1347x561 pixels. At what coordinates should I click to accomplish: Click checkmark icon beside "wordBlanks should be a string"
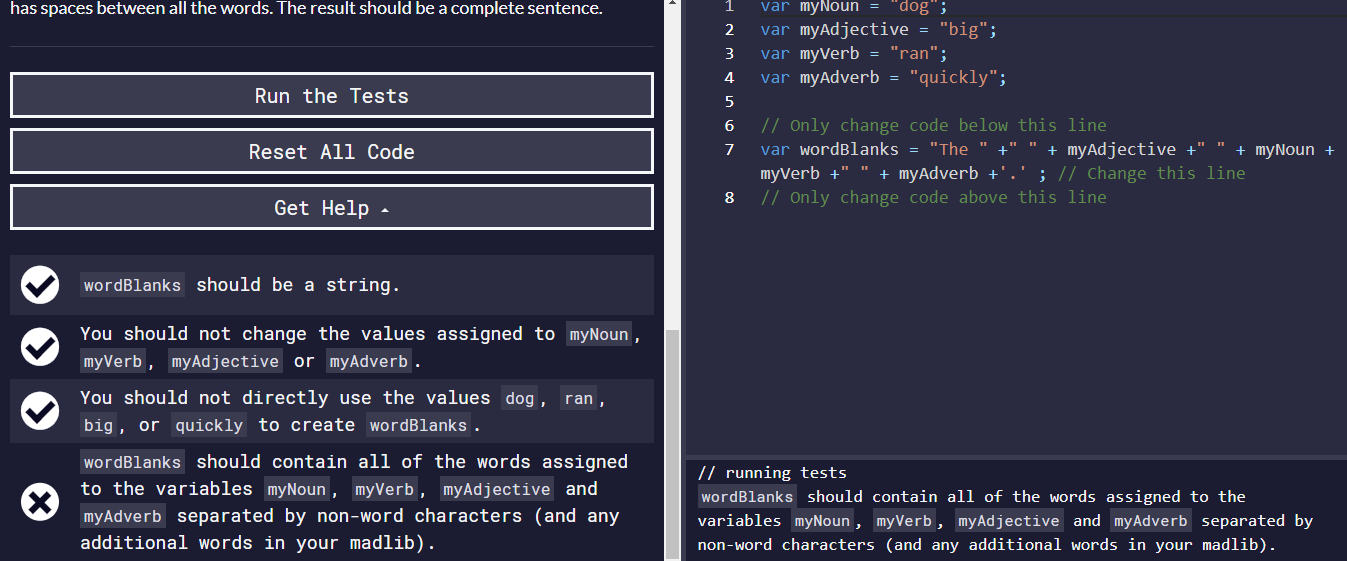point(40,286)
